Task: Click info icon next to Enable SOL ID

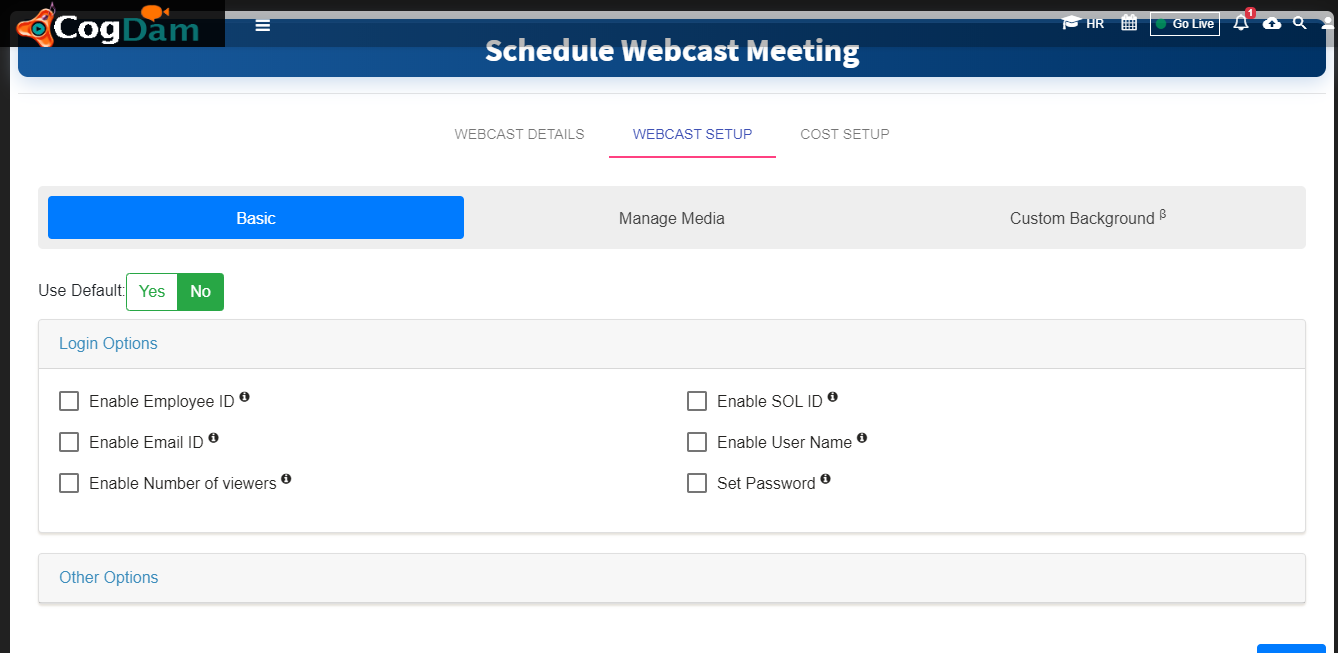Action: [x=832, y=397]
